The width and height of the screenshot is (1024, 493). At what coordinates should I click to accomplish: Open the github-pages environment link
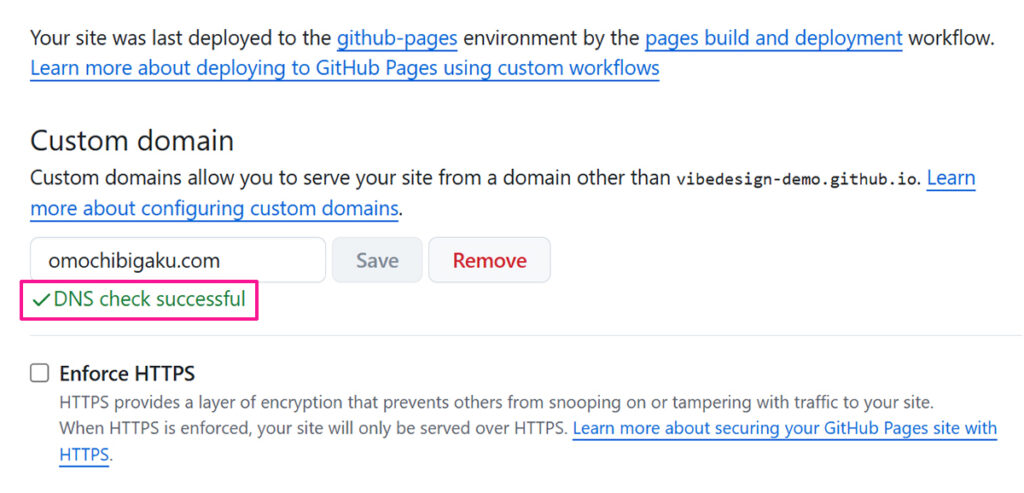pos(397,39)
